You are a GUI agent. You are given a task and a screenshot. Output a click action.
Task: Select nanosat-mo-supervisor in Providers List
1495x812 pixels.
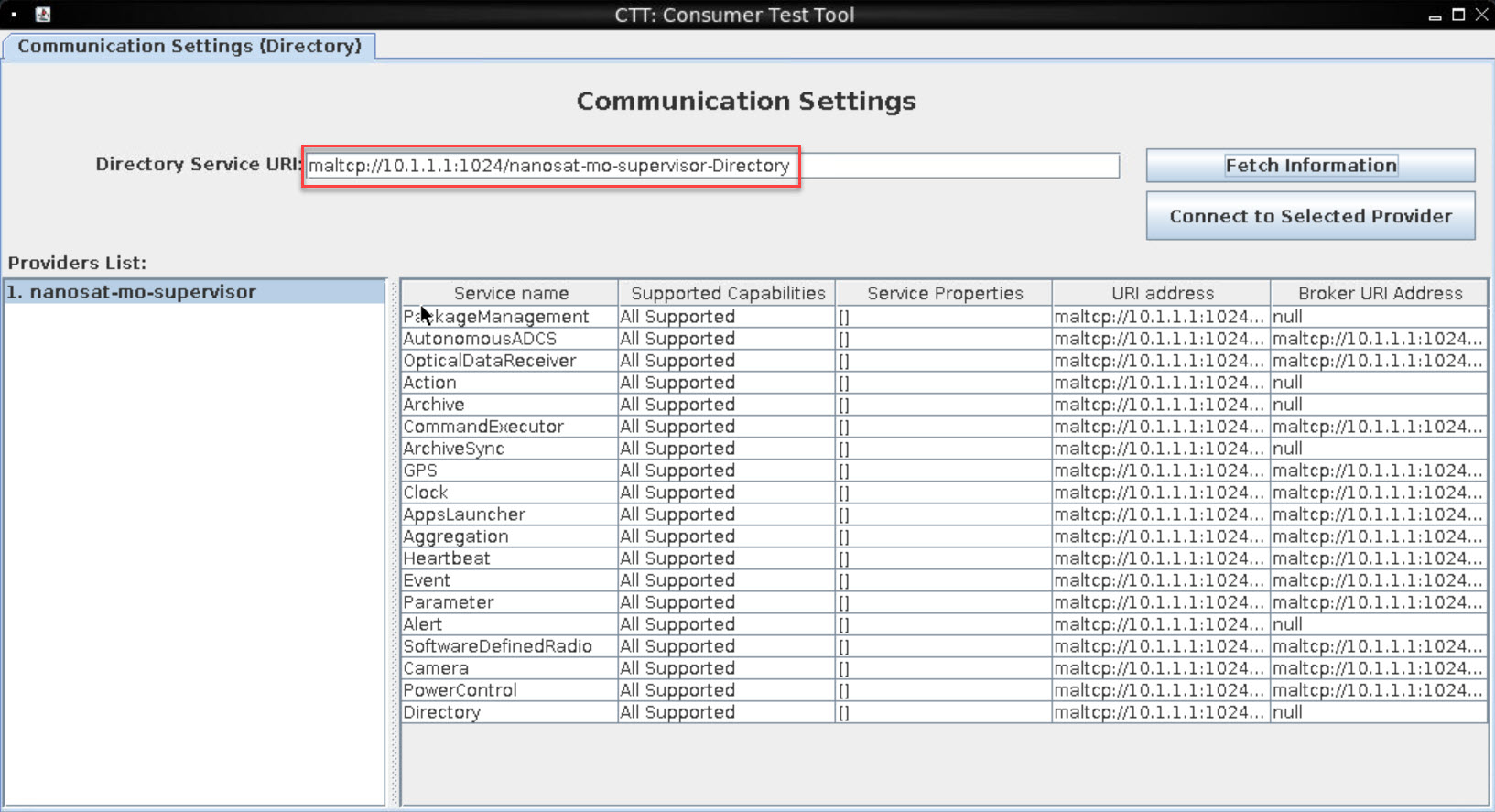click(194, 292)
